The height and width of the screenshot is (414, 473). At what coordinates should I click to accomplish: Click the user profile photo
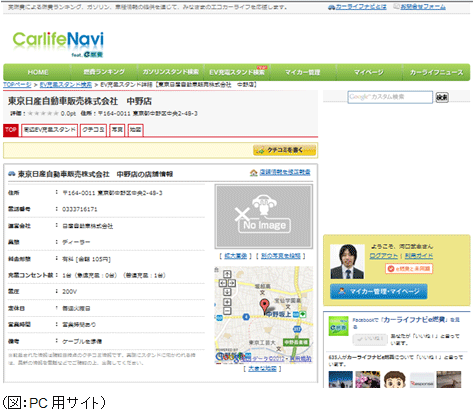[347, 261]
